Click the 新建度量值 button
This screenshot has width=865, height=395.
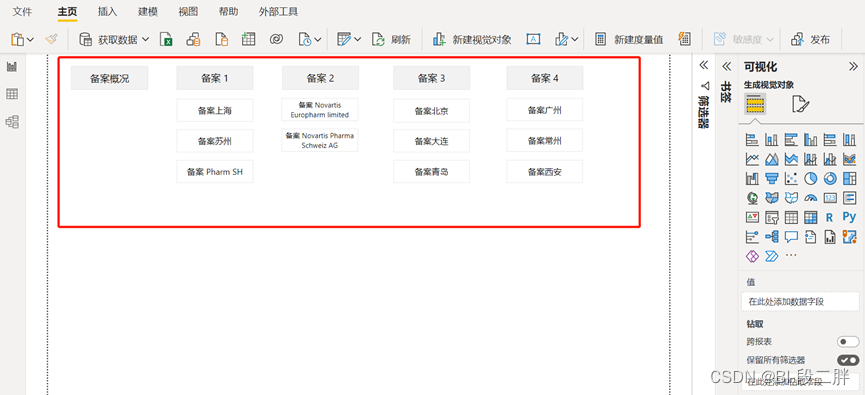point(629,39)
